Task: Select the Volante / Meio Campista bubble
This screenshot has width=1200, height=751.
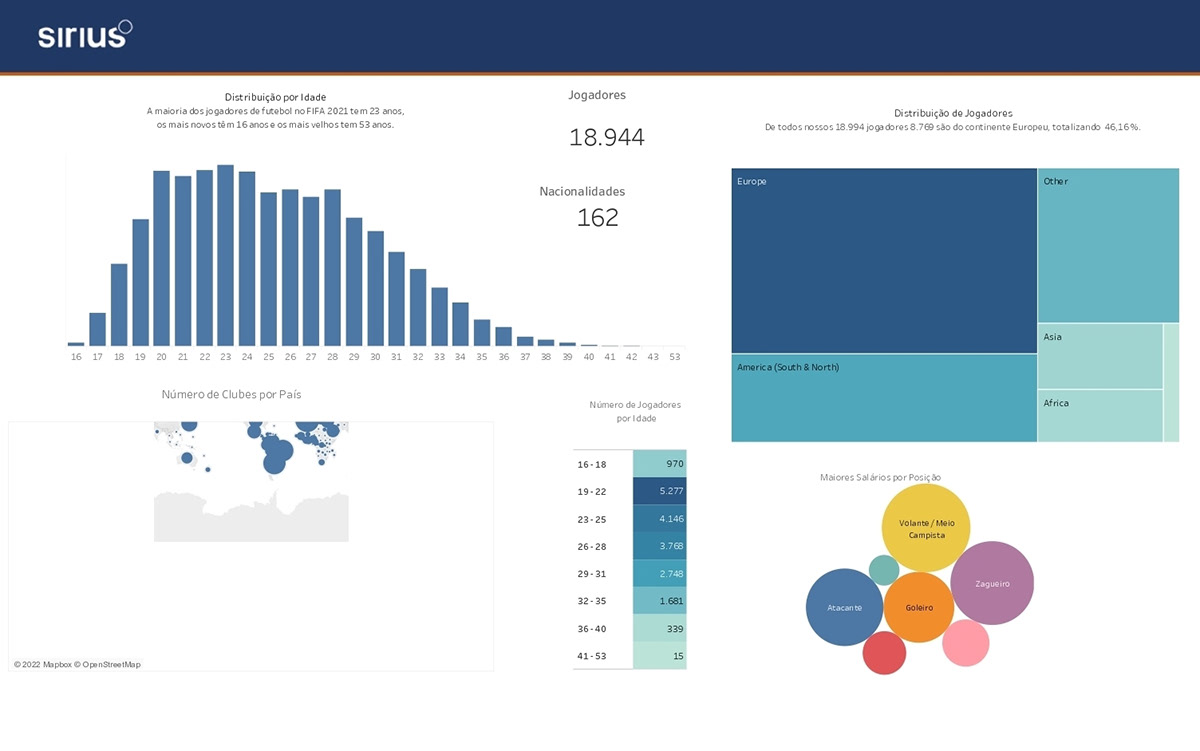Action: point(926,529)
